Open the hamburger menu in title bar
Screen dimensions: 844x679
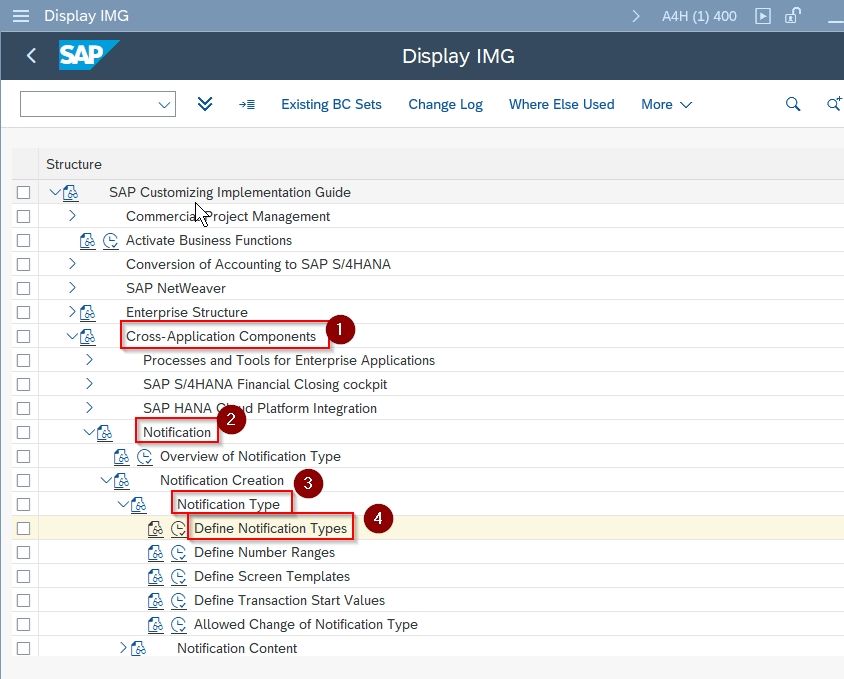(21, 16)
